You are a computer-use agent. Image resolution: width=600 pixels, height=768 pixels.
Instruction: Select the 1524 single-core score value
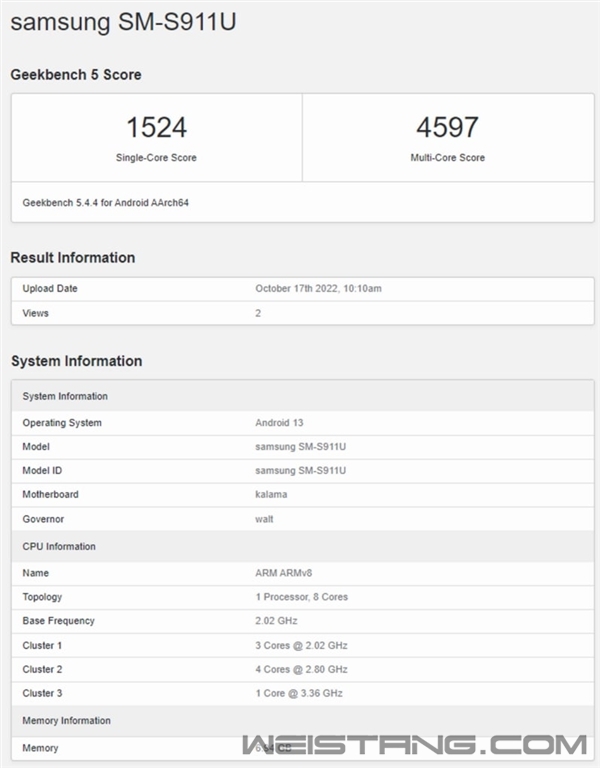(156, 127)
